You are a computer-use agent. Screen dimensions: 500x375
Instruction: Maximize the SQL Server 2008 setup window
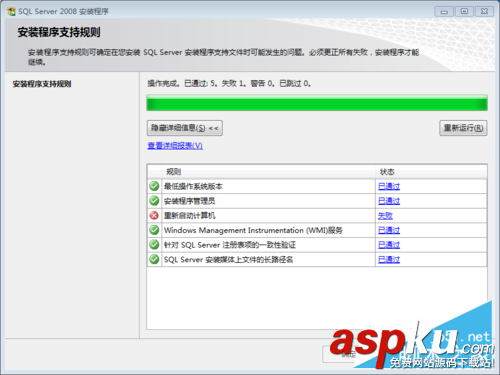464,12
